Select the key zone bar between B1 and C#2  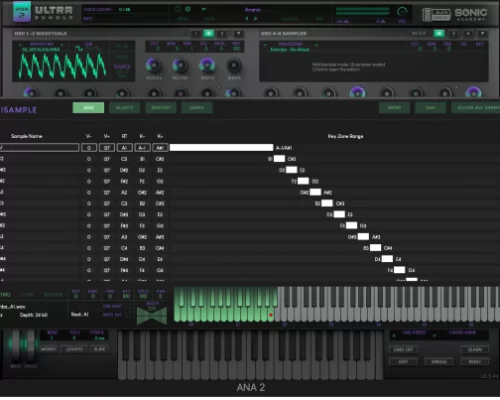[279, 159]
